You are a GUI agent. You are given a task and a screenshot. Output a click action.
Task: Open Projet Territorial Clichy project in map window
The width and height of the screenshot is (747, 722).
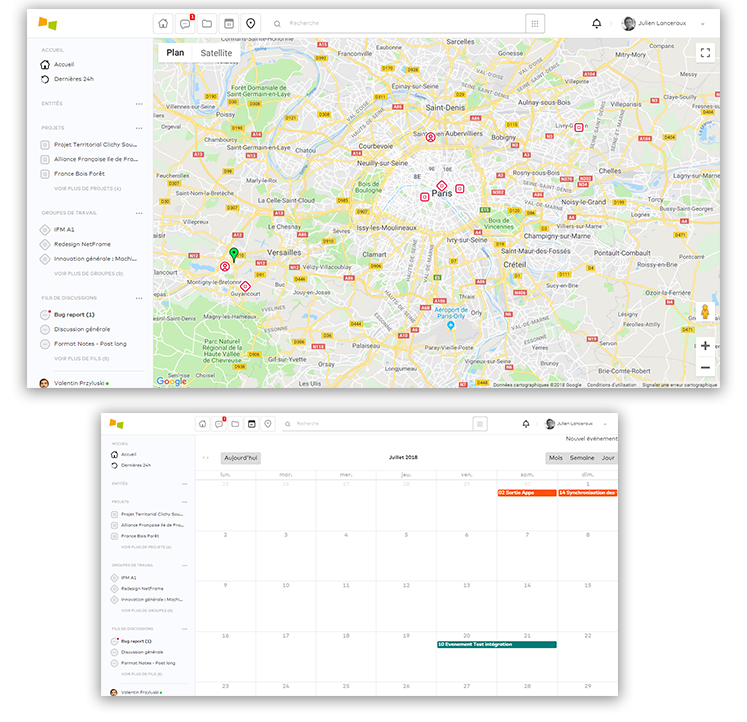[89, 144]
